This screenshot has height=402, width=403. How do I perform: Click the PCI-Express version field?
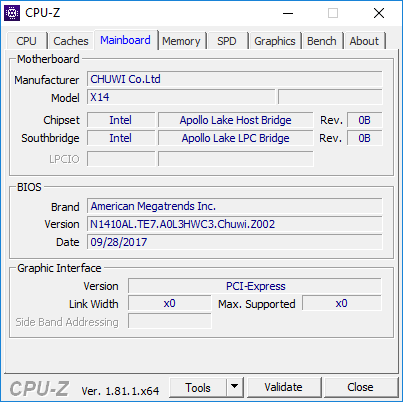[255, 286]
